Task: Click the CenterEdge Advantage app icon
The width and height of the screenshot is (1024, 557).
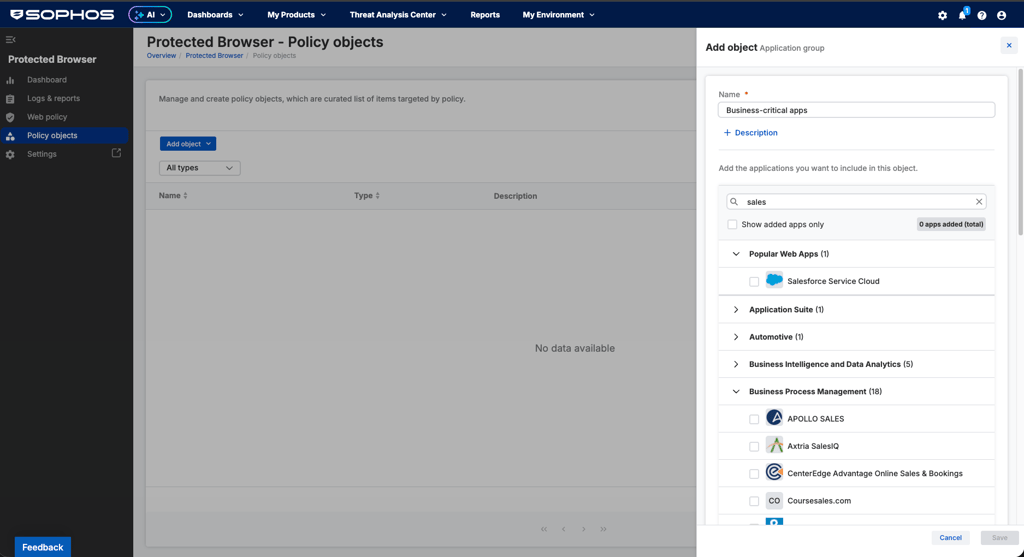Action: 774,473
